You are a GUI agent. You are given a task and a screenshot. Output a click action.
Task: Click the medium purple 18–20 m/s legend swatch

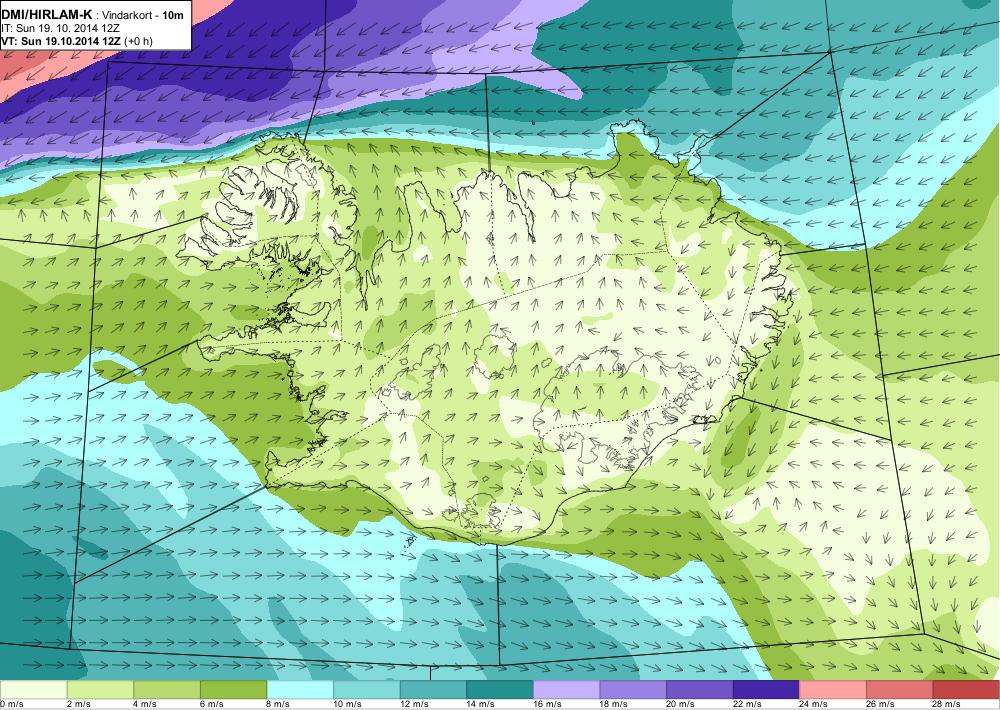coord(633,690)
